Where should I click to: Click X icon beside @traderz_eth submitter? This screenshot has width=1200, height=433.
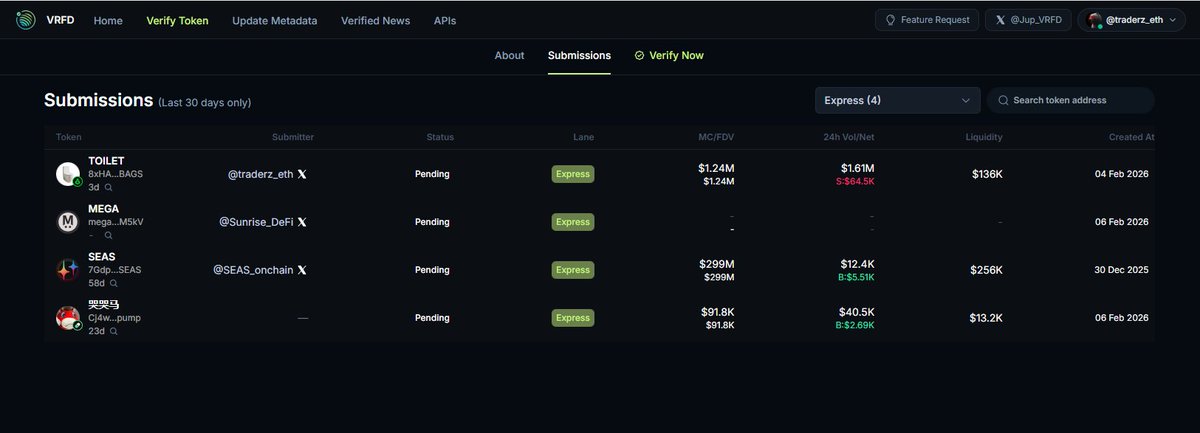click(x=303, y=174)
